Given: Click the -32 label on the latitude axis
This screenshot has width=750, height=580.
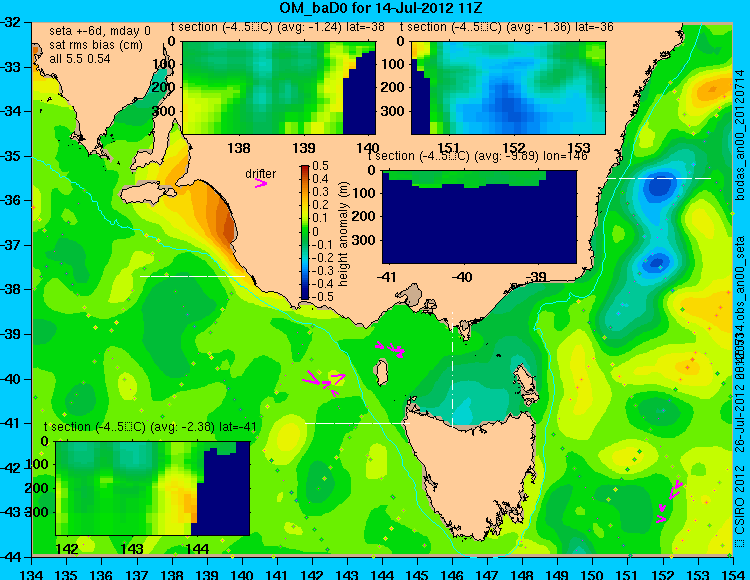Looking at the screenshot, I should point(10,22).
